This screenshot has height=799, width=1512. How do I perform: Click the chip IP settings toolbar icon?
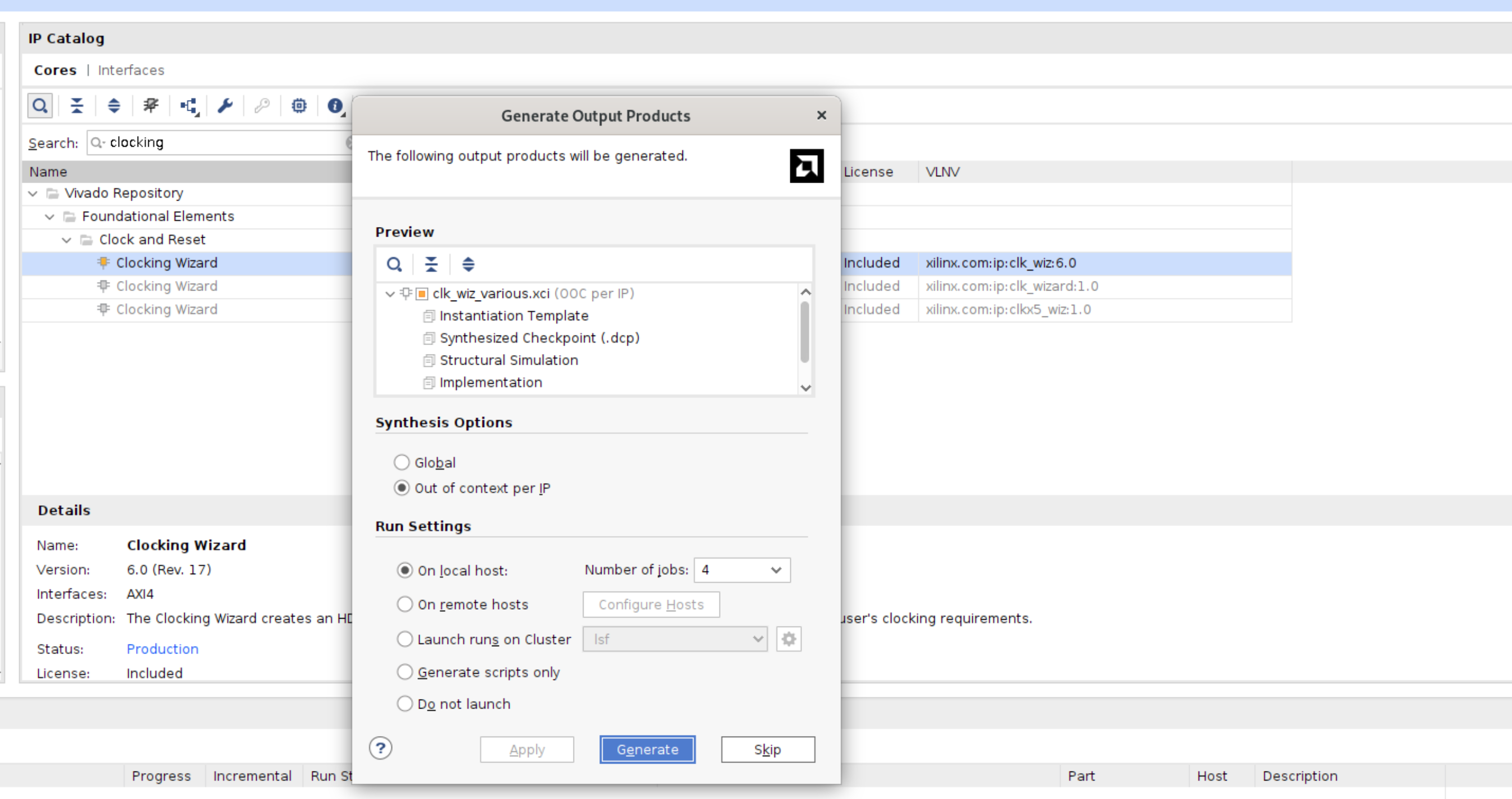299,106
